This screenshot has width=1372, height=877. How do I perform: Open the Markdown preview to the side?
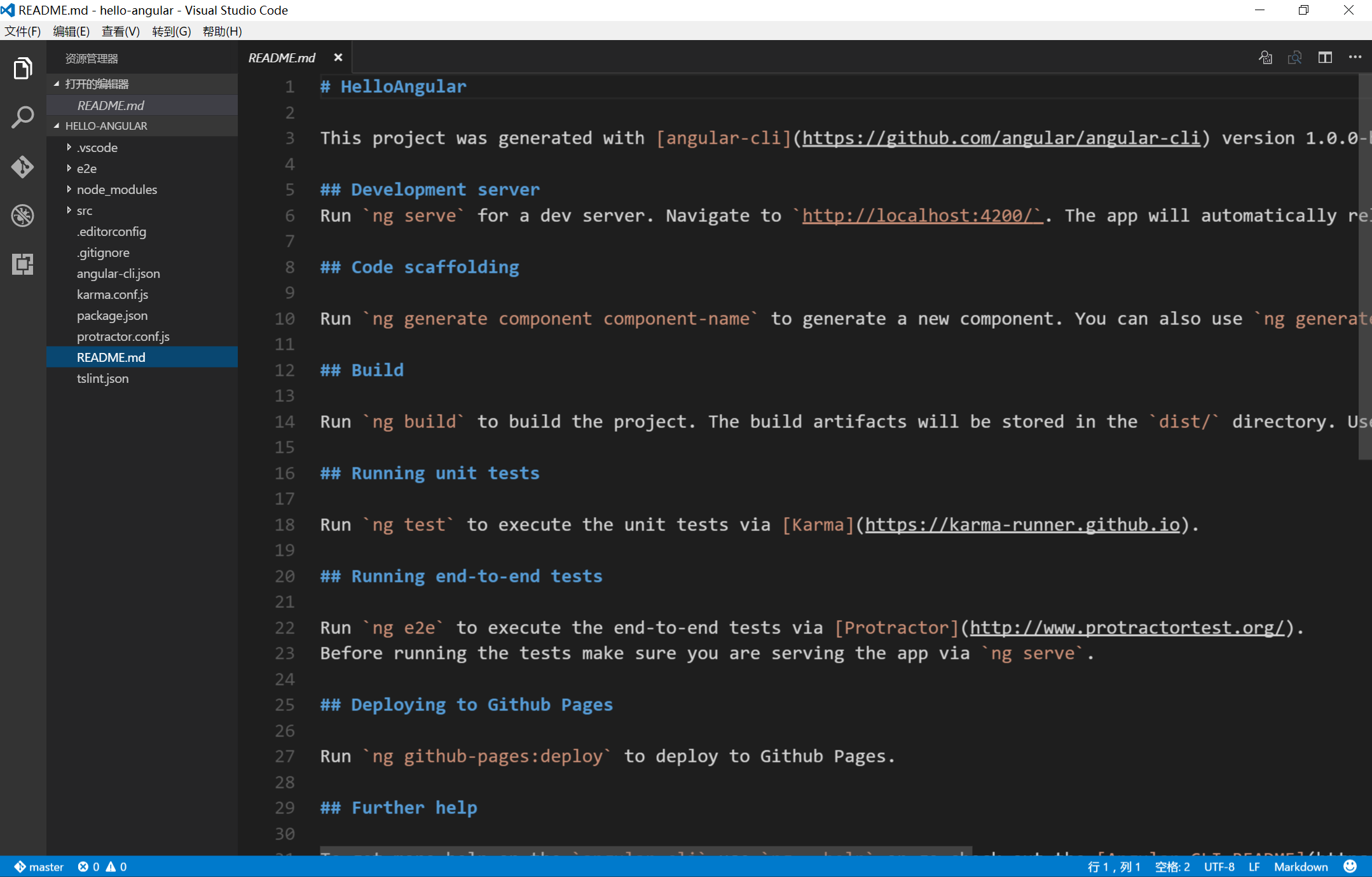pyautogui.click(x=1294, y=58)
